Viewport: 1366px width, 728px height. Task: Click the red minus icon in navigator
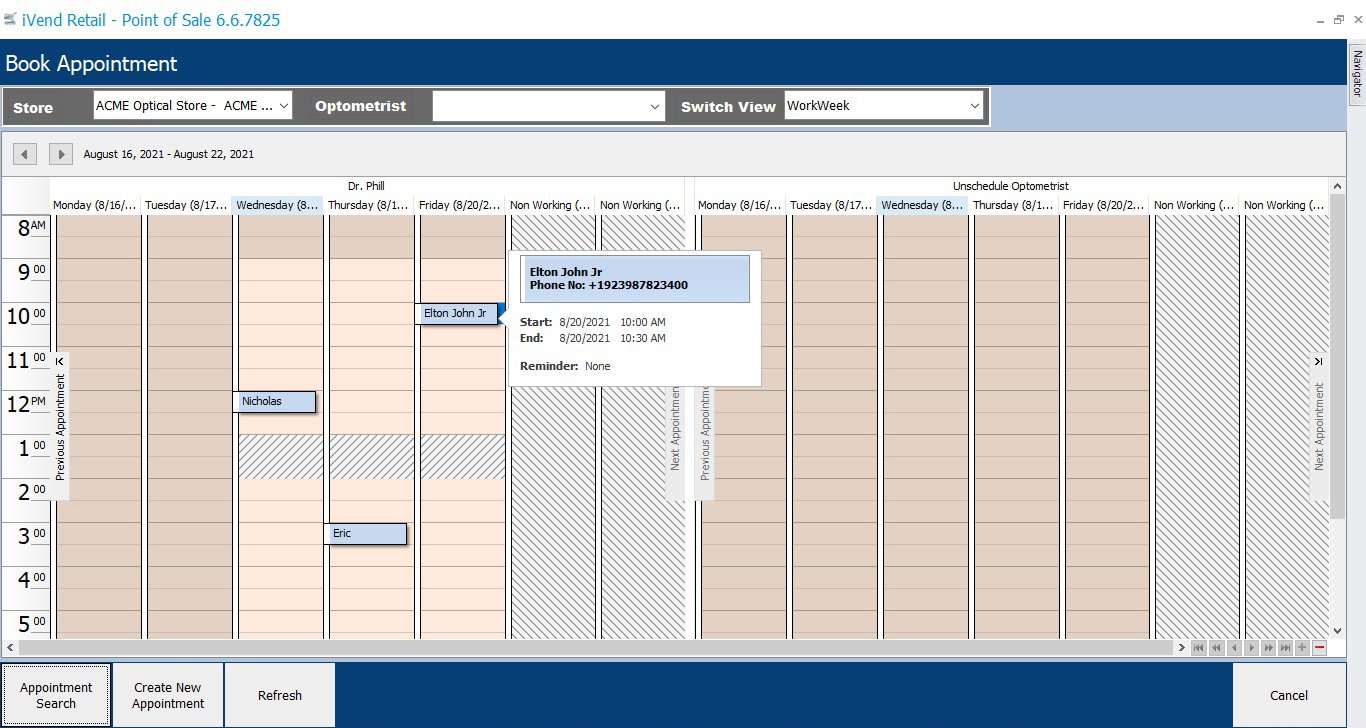[x=1320, y=648]
